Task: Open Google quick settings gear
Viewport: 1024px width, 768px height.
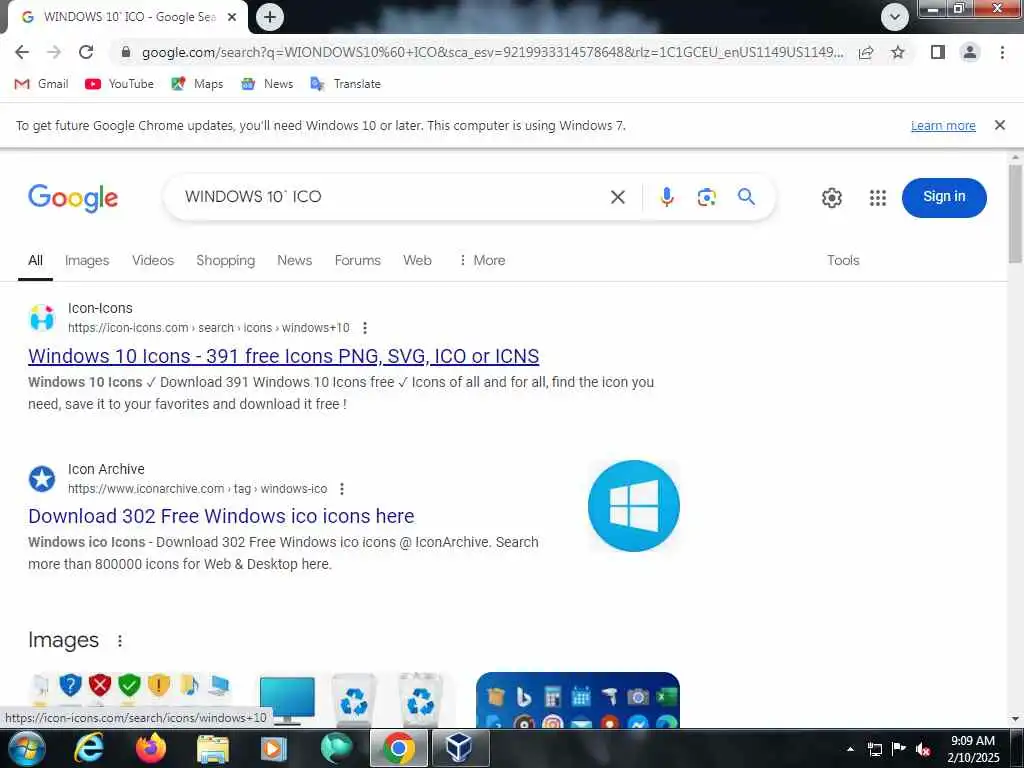Action: click(x=831, y=197)
